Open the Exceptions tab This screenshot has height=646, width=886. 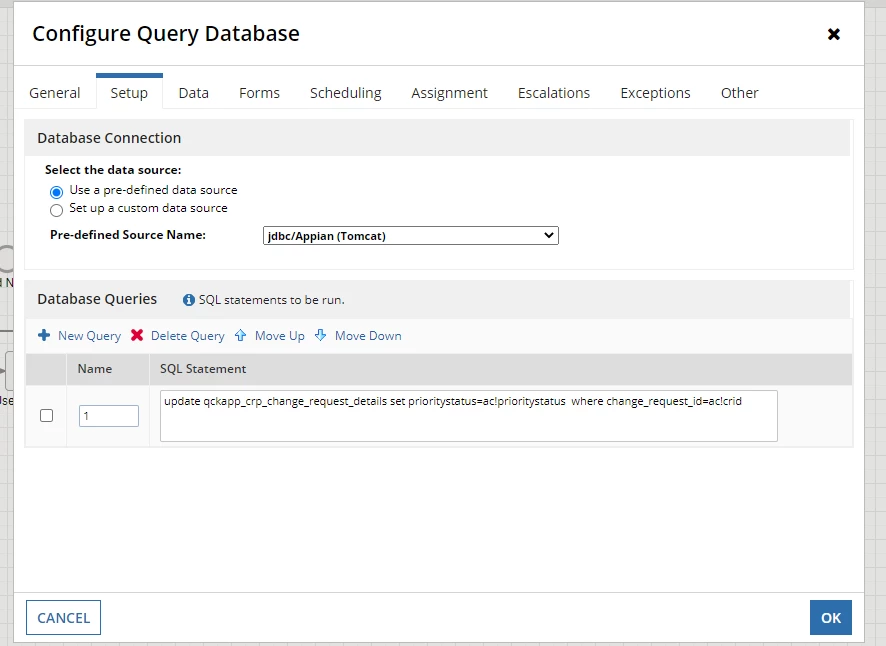pyautogui.click(x=655, y=93)
